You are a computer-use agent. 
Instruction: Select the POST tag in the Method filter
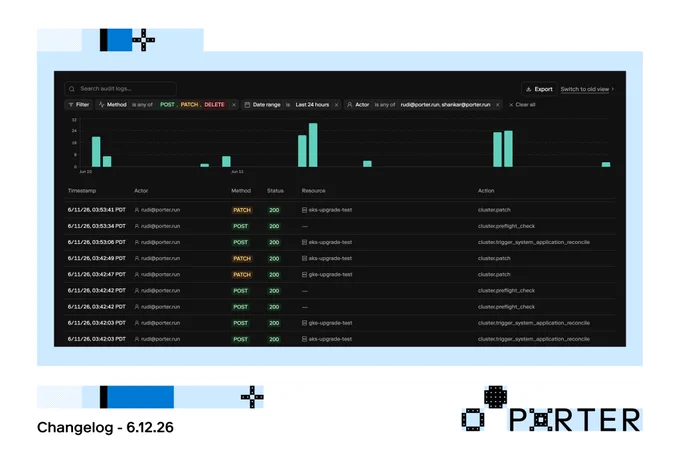[x=167, y=105]
